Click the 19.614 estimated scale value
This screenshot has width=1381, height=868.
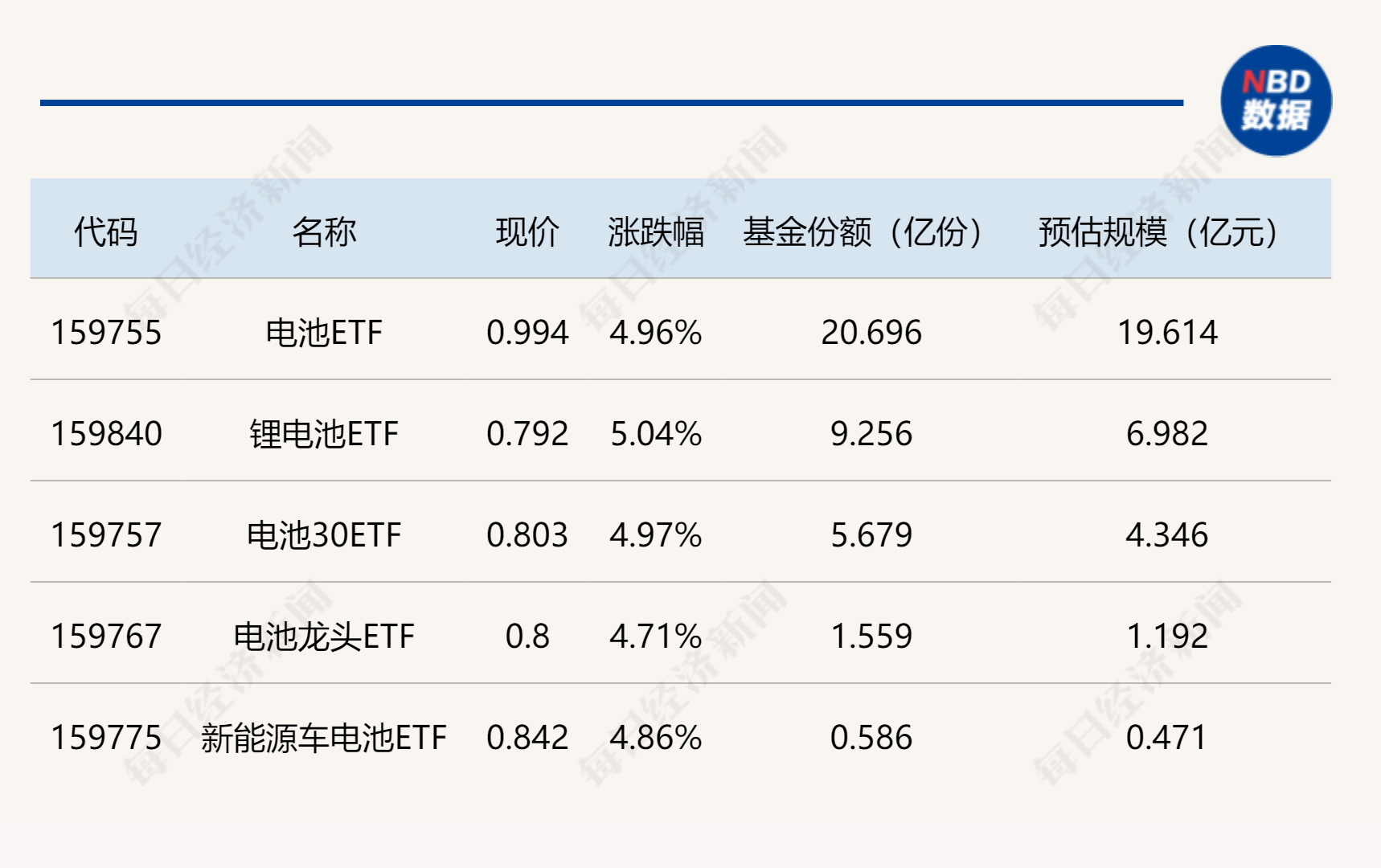tap(1167, 333)
